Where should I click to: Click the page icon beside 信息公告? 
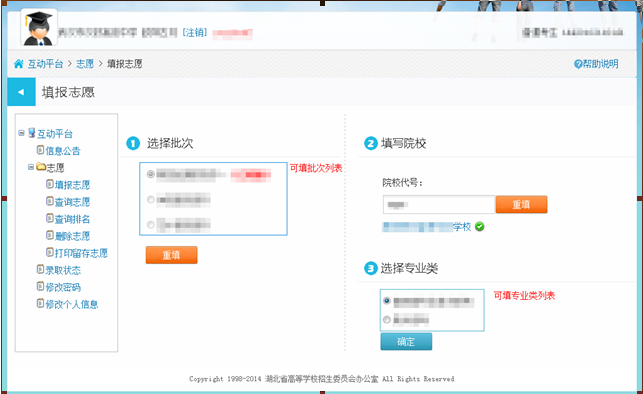(x=40, y=150)
